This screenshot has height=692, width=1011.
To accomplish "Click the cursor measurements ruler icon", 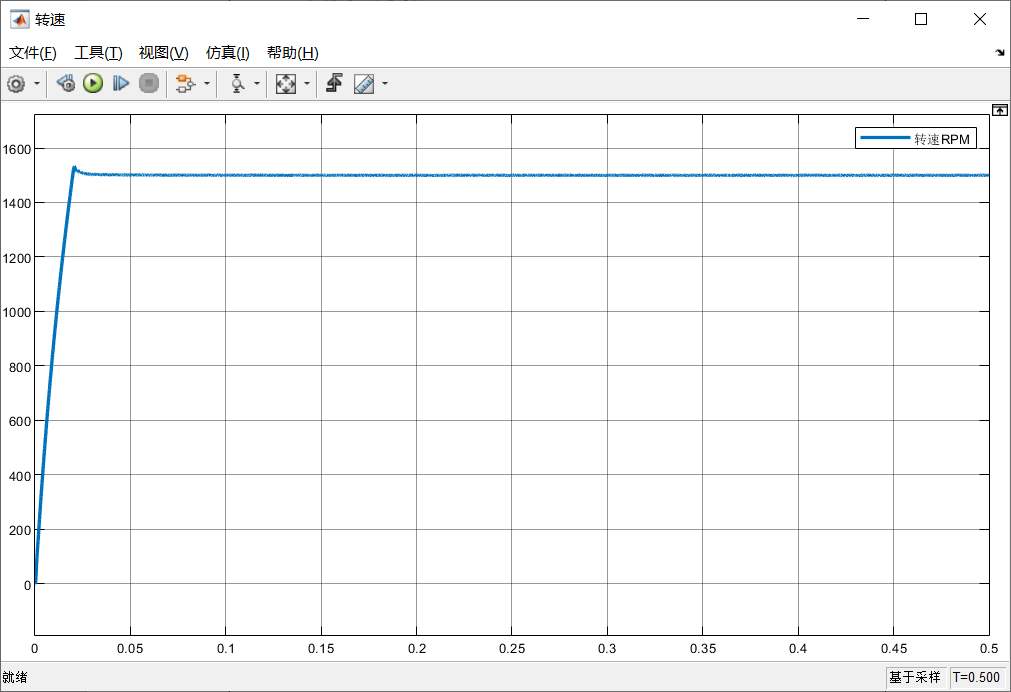I will pos(364,84).
